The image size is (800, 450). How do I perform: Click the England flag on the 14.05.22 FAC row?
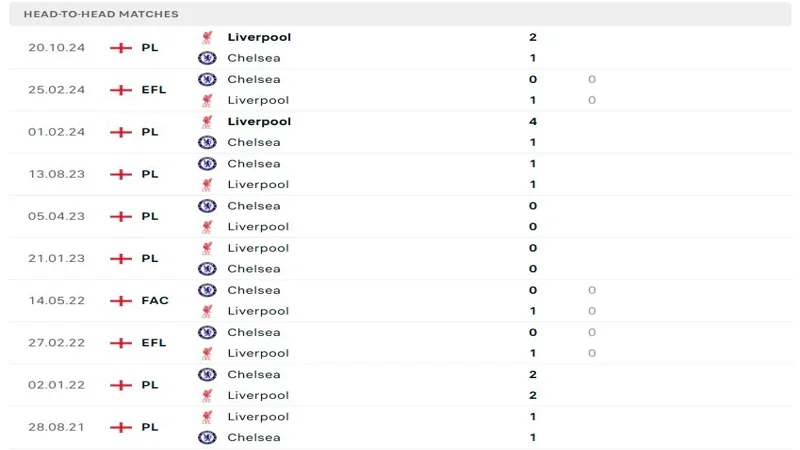[x=121, y=300]
